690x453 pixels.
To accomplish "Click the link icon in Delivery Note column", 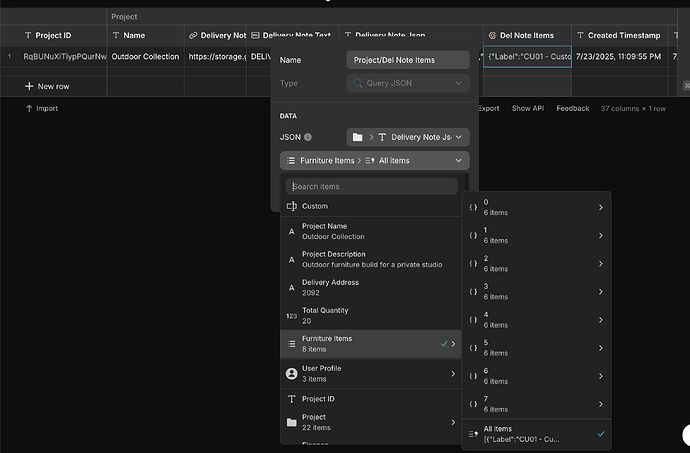I will pos(193,35).
